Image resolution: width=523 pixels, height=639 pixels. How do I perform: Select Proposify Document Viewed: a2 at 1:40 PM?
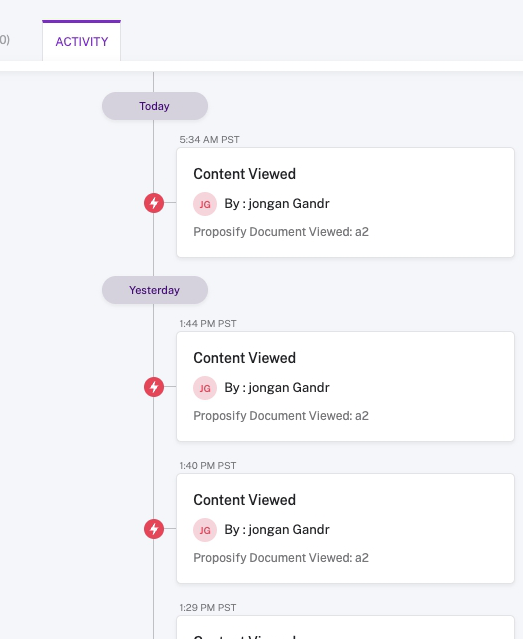coord(281,558)
